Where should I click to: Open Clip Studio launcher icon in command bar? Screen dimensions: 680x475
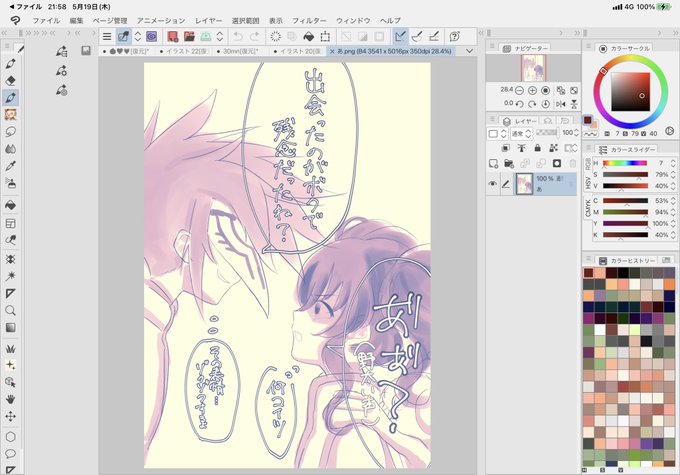tap(151, 36)
